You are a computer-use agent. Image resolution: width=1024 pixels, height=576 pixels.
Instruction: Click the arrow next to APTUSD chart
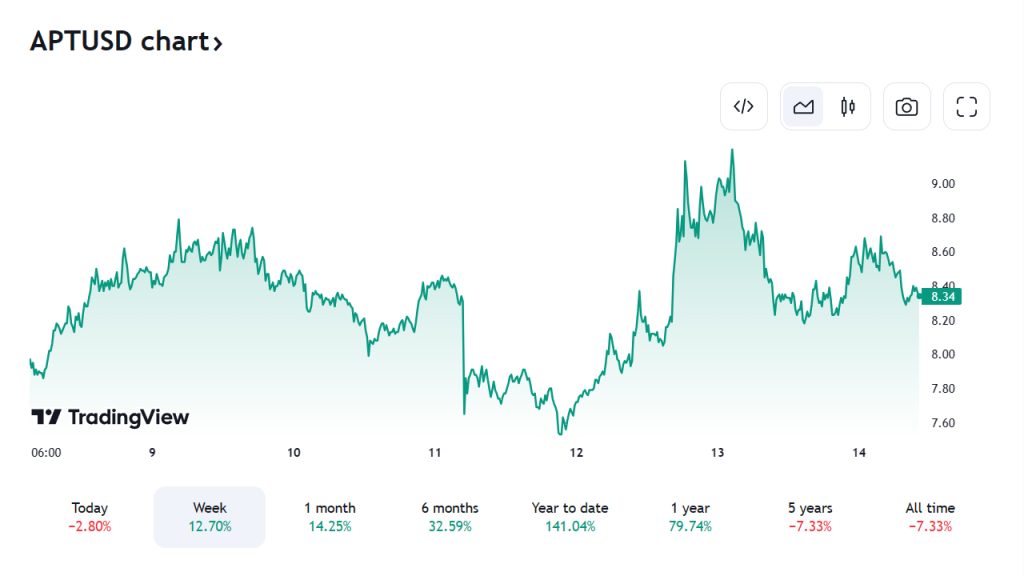pyautogui.click(x=217, y=43)
